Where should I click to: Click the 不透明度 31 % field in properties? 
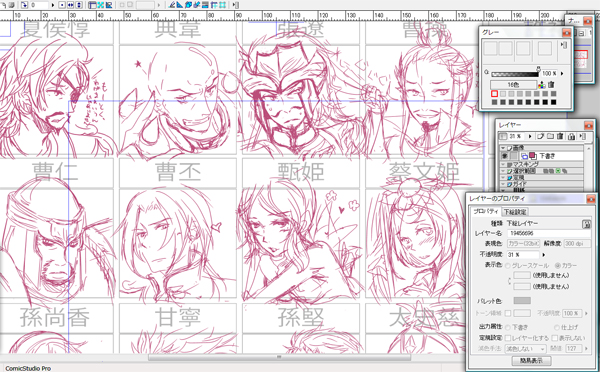[523, 255]
